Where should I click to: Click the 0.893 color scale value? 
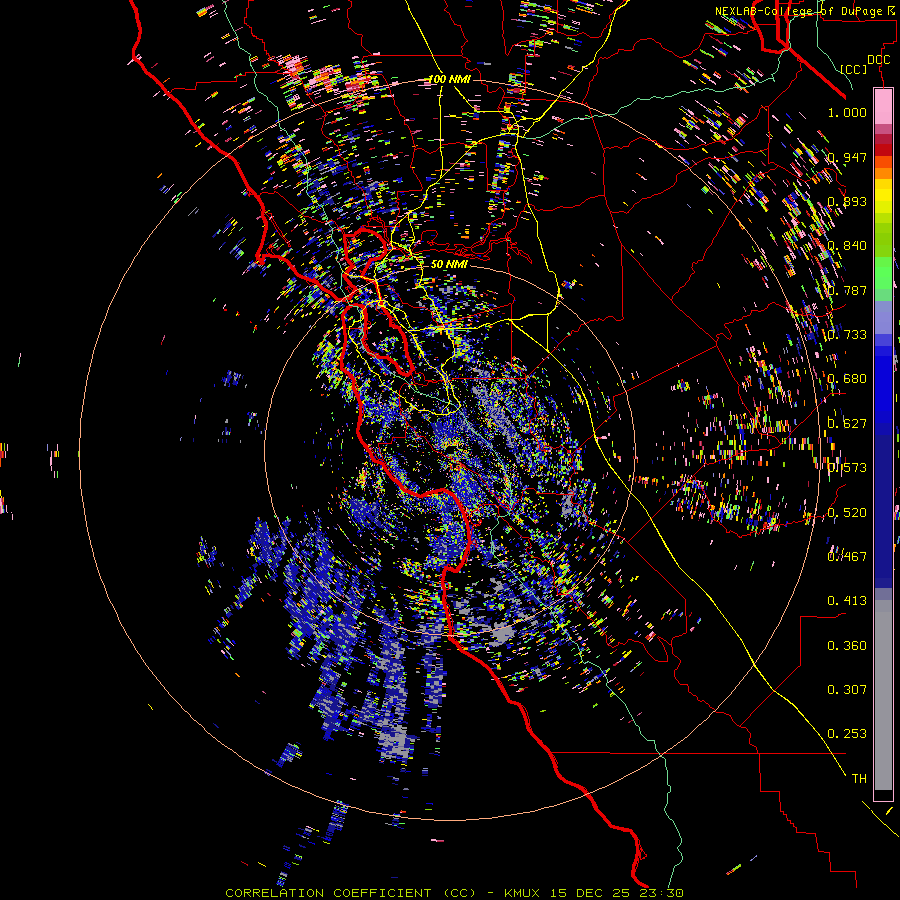pos(847,201)
